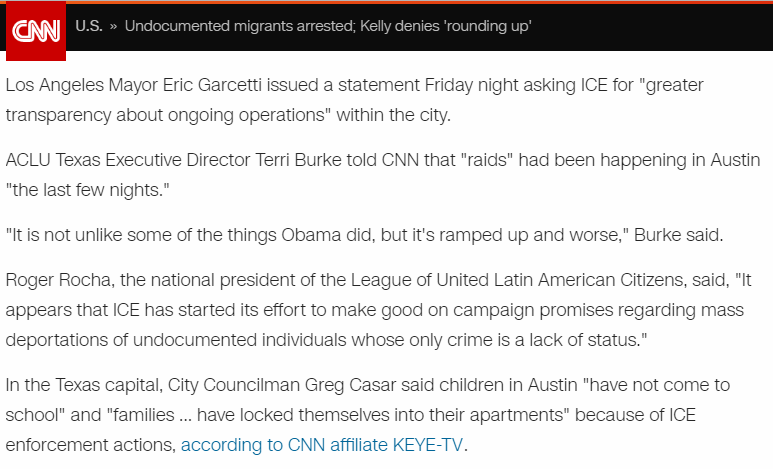Click the phrase 'the last few nights'
773x469 pixels.
87,190
